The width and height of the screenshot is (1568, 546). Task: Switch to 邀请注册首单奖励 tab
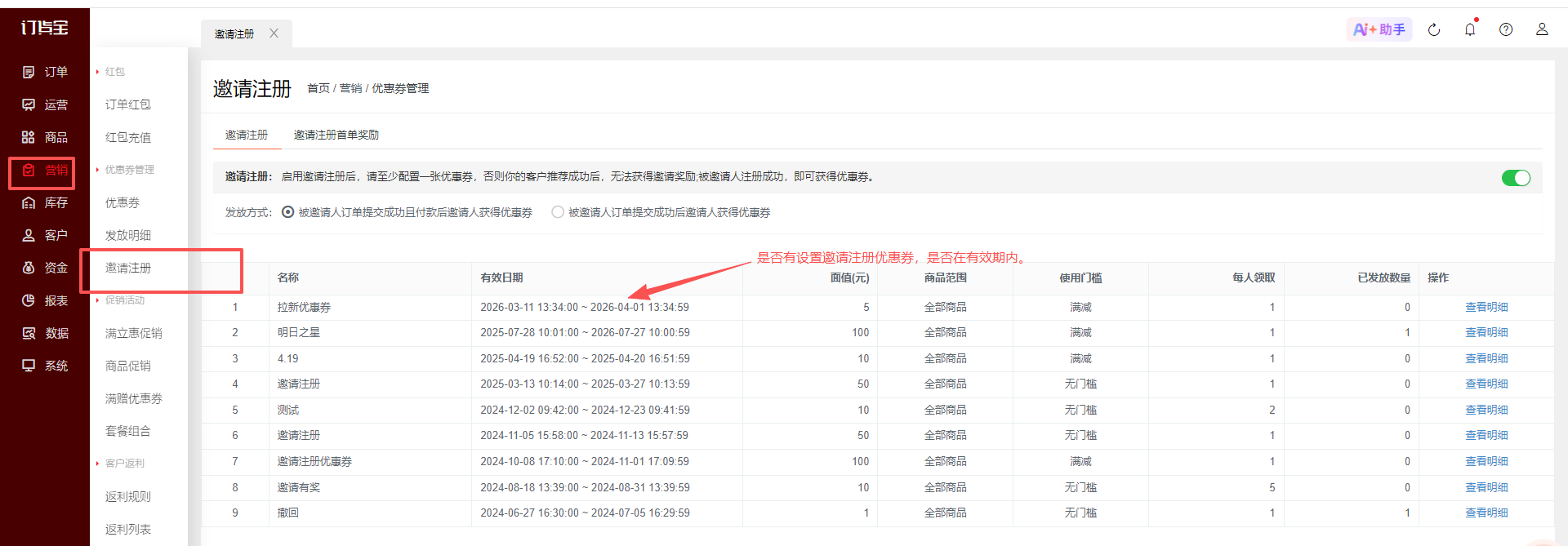click(x=336, y=135)
